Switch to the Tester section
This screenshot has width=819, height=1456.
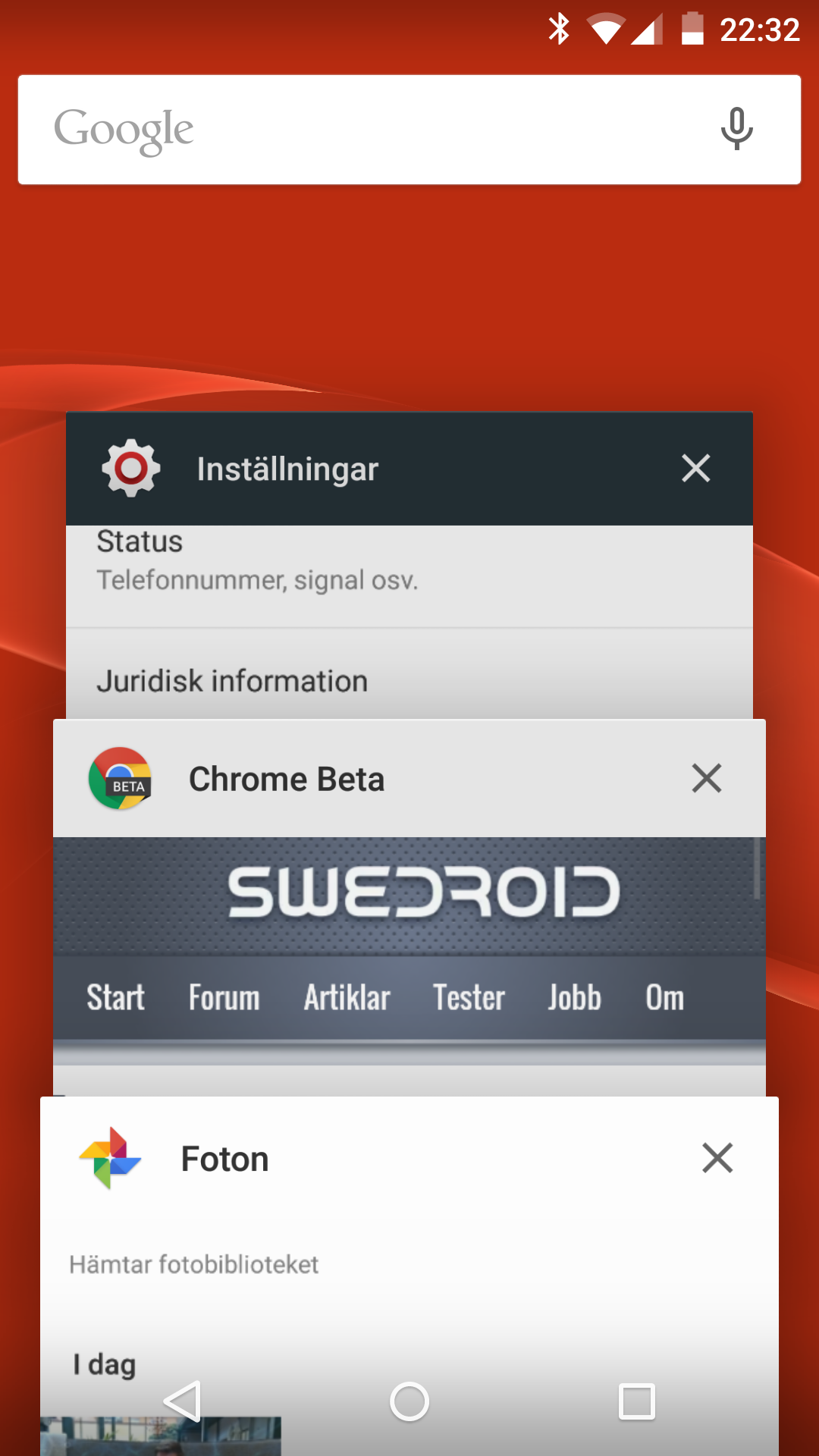coord(469,998)
